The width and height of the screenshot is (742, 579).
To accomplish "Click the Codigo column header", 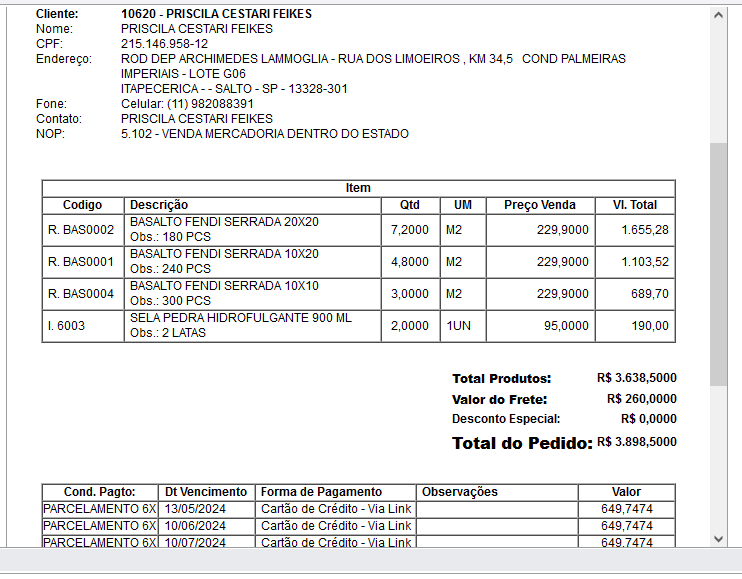I will [x=83, y=205].
